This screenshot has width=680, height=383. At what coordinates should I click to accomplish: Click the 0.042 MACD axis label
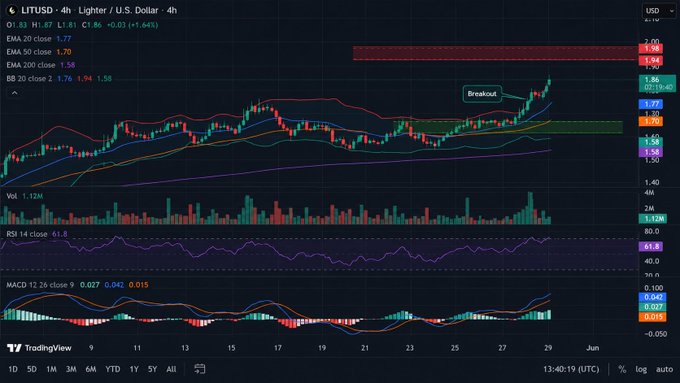tap(653, 297)
